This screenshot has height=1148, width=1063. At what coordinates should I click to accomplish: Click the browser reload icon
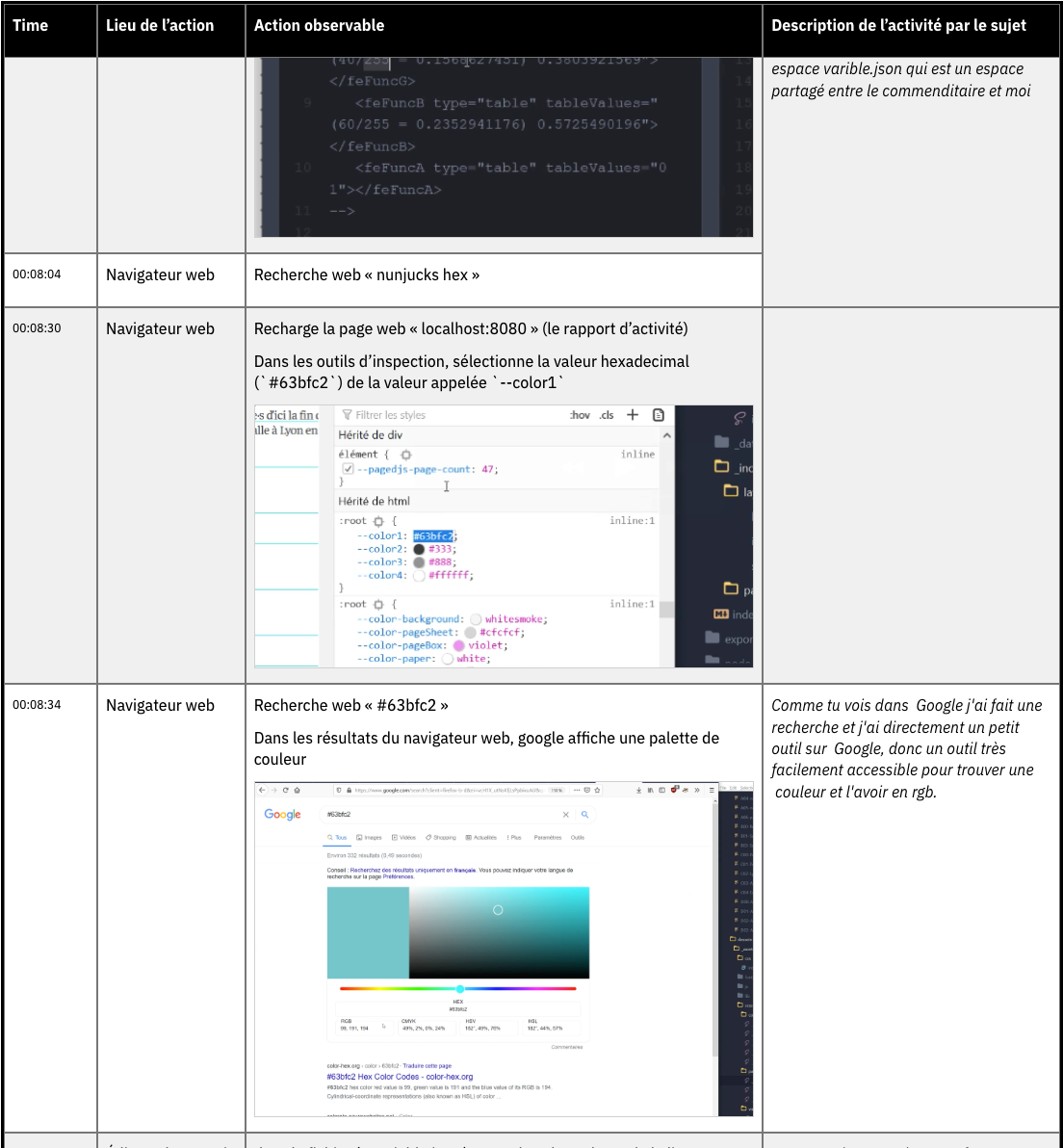pos(285,790)
